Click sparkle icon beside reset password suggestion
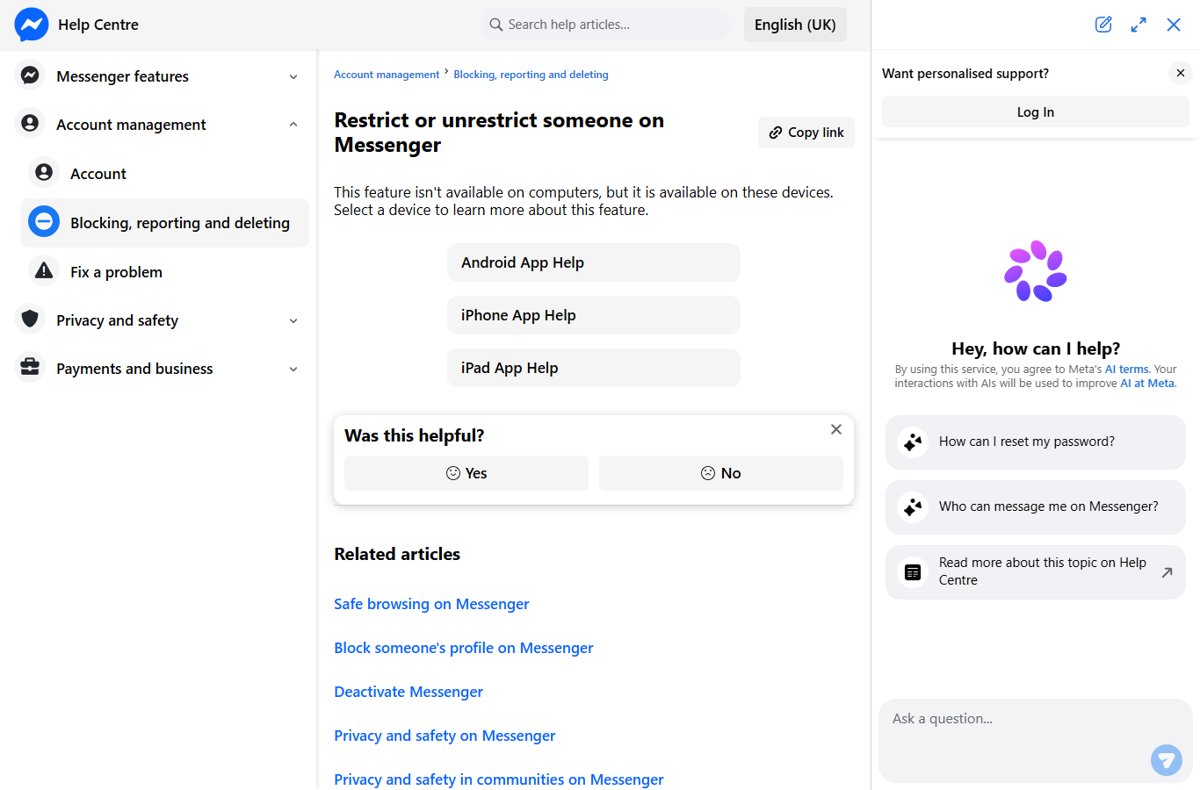The height and width of the screenshot is (790, 1200). tap(912, 442)
